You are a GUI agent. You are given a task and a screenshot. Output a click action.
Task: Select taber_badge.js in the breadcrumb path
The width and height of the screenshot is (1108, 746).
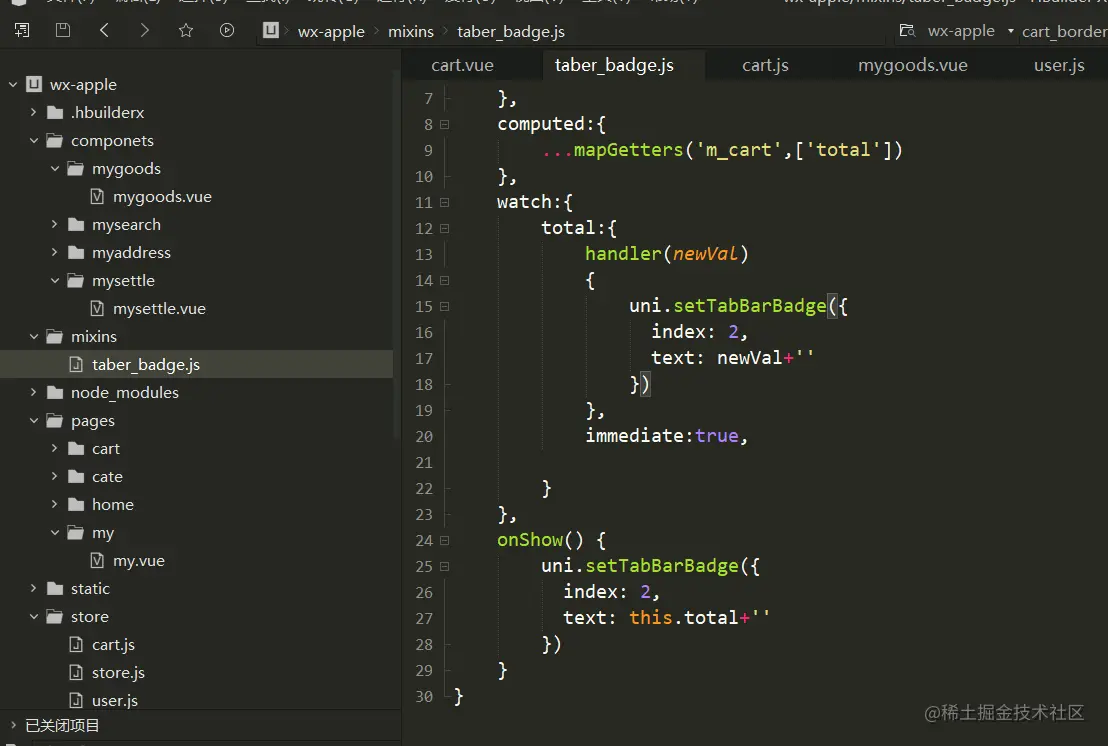point(511,32)
